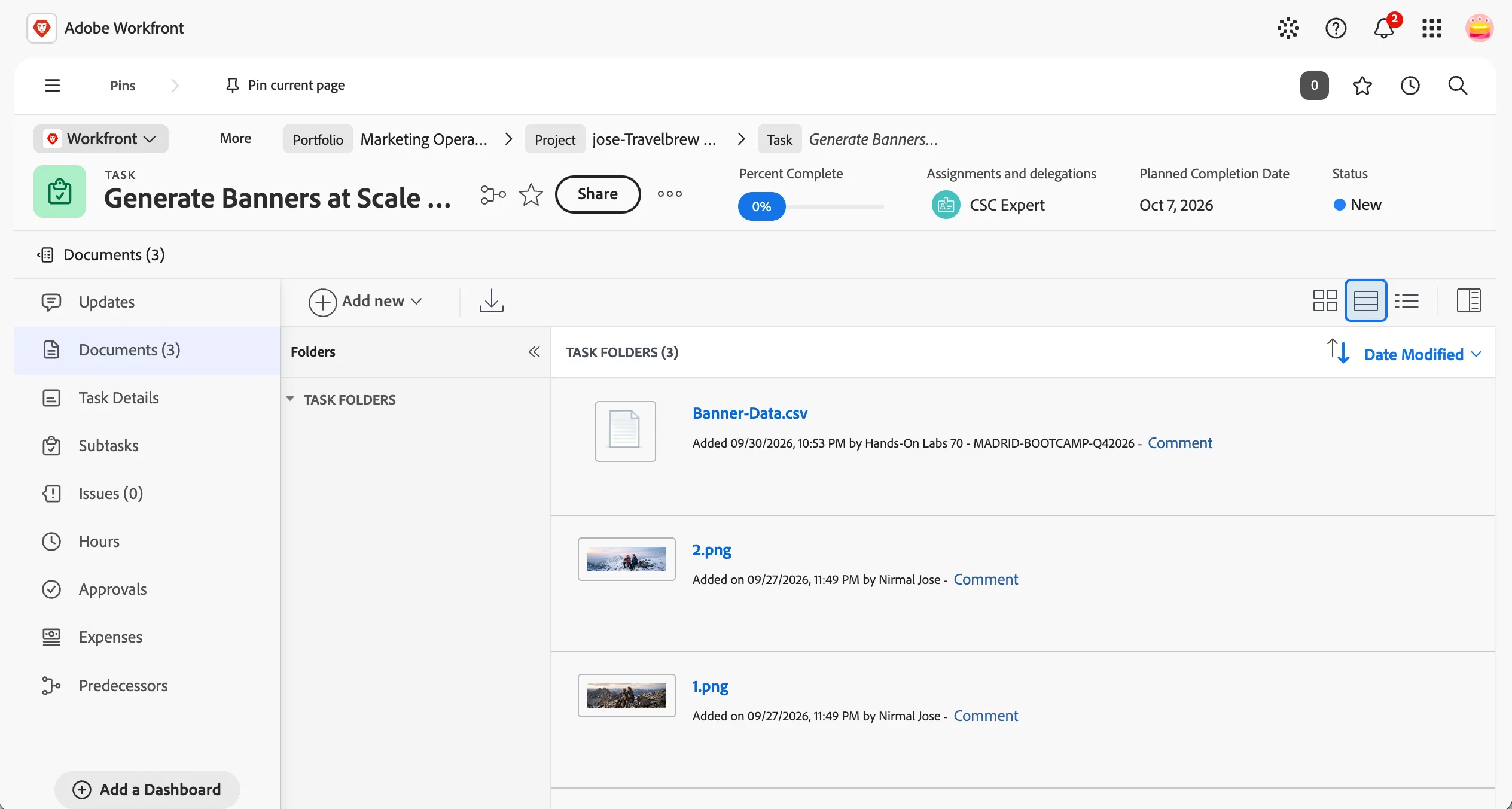1512x809 pixels.
Task: Click the Share button
Action: pyautogui.click(x=598, y=194)
